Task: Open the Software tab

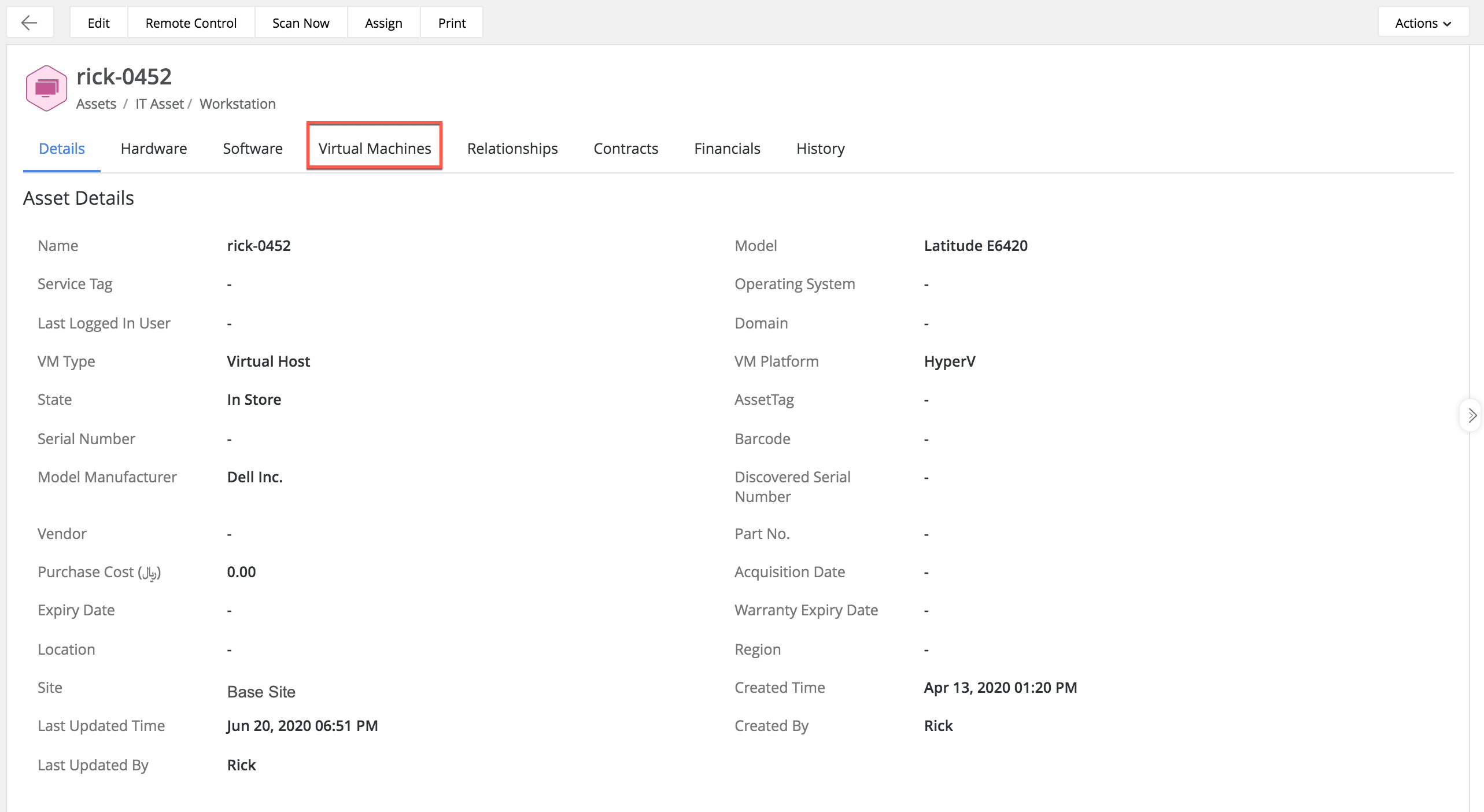Action: tap(253, 149)
